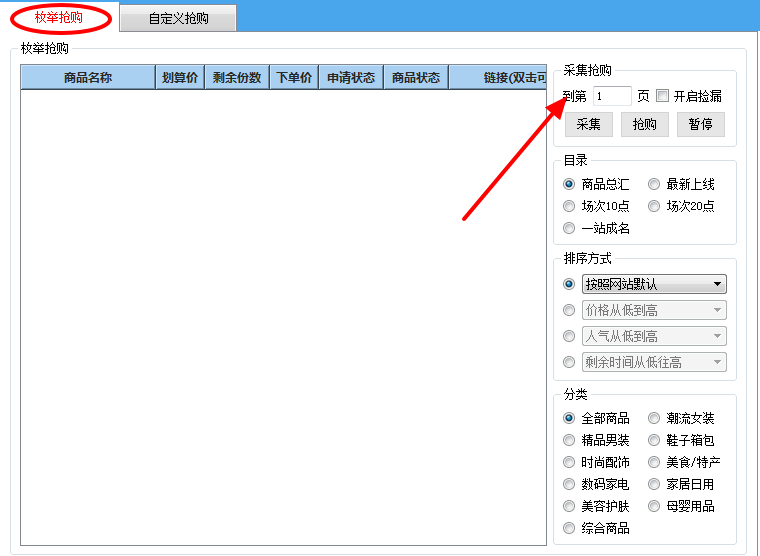Open the 自定义抢购 tab
The width and height of the screenshot is (760, 556).
[178, 18]
